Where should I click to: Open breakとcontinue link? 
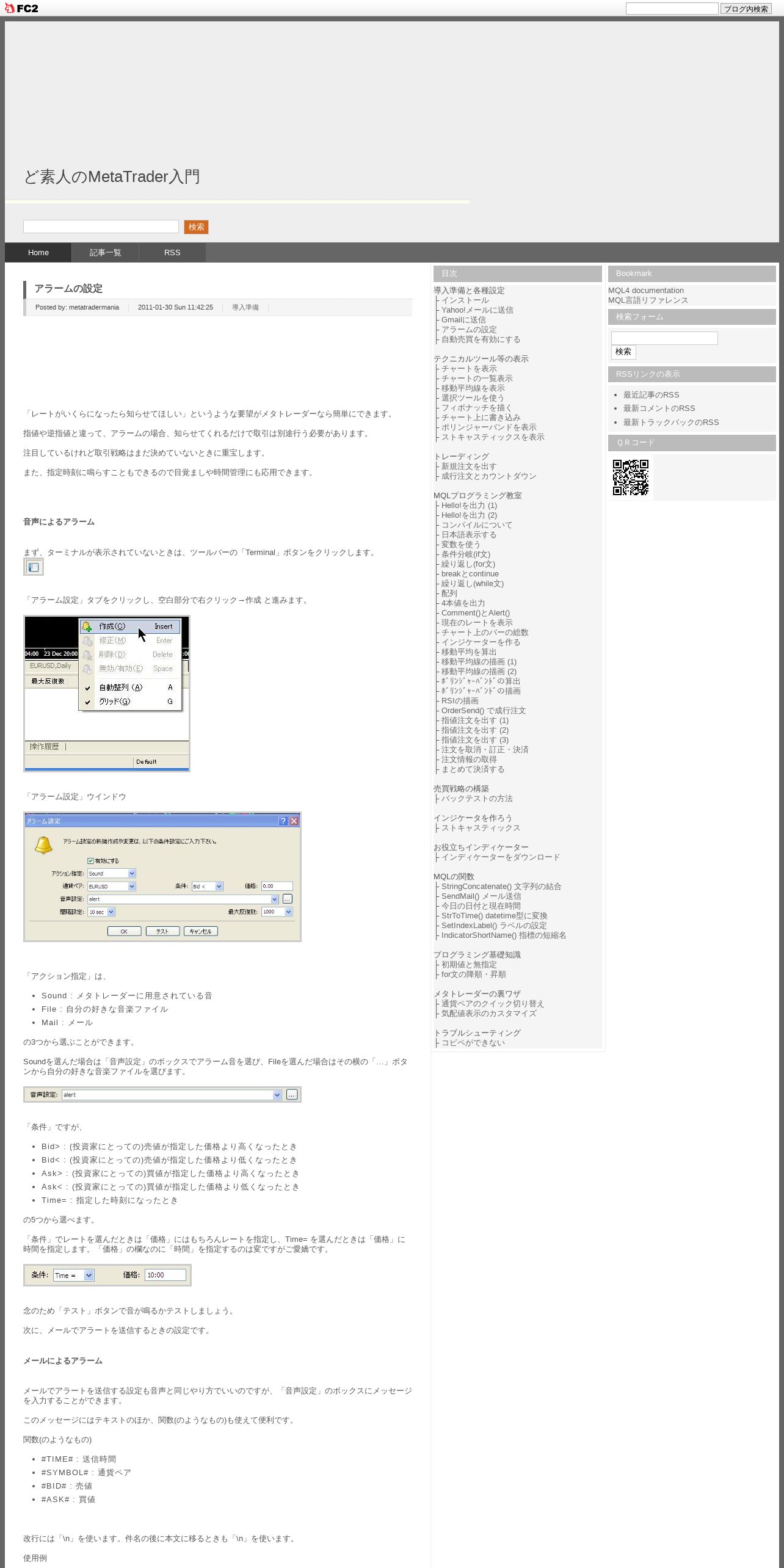470,574
